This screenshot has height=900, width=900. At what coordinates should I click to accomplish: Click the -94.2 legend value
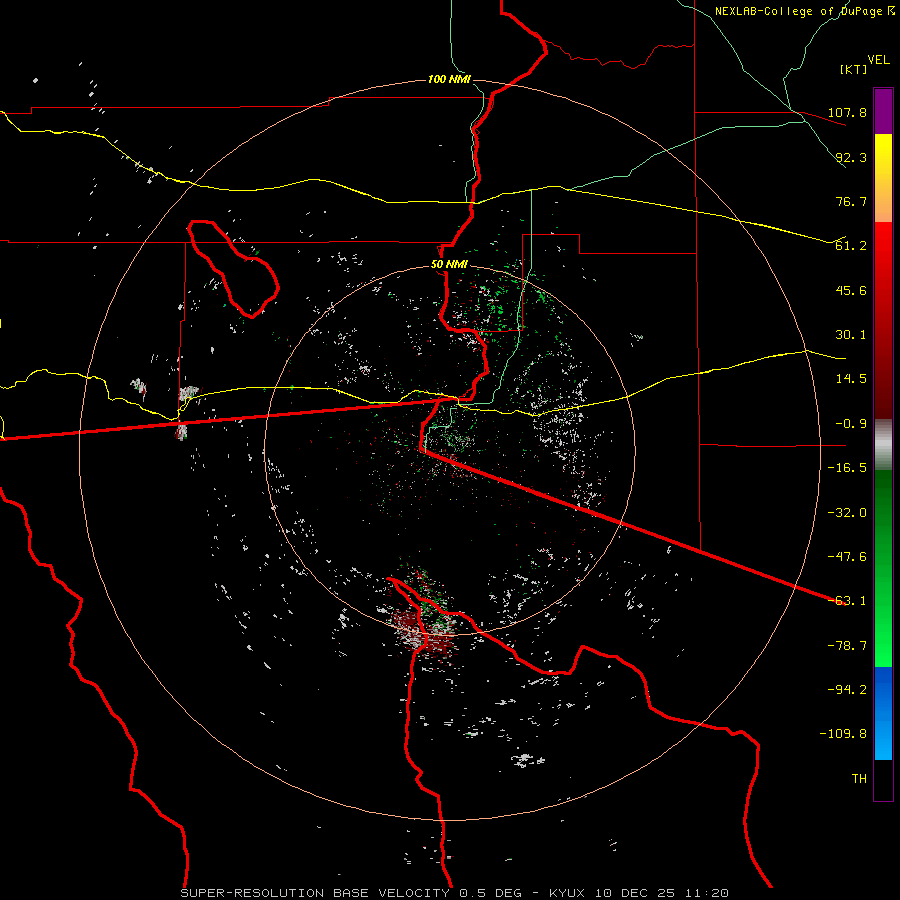[847, 690]
